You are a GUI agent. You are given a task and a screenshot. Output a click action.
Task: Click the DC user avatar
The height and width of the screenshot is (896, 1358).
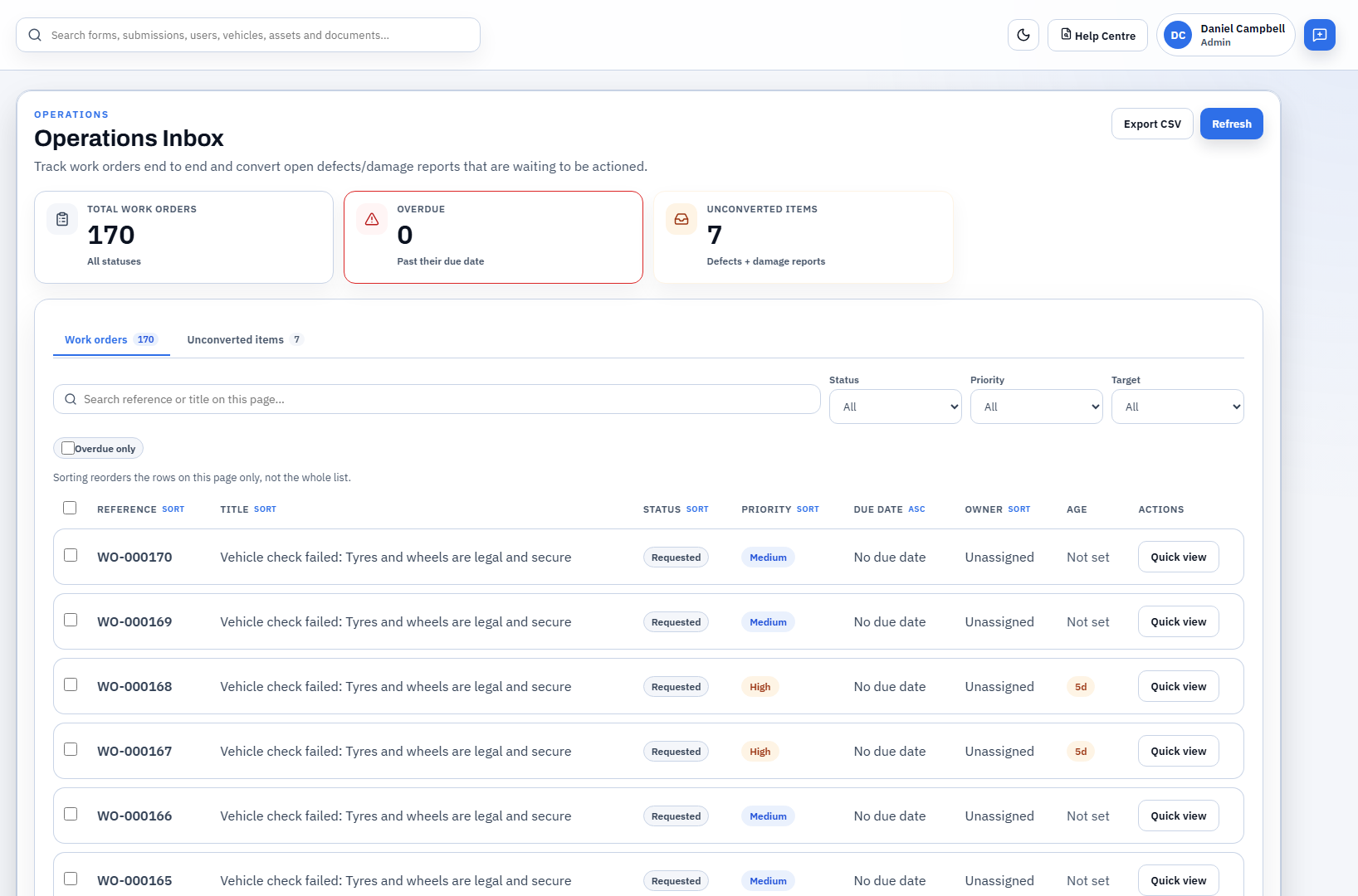pyautogui.click(x=1178, y=35)
